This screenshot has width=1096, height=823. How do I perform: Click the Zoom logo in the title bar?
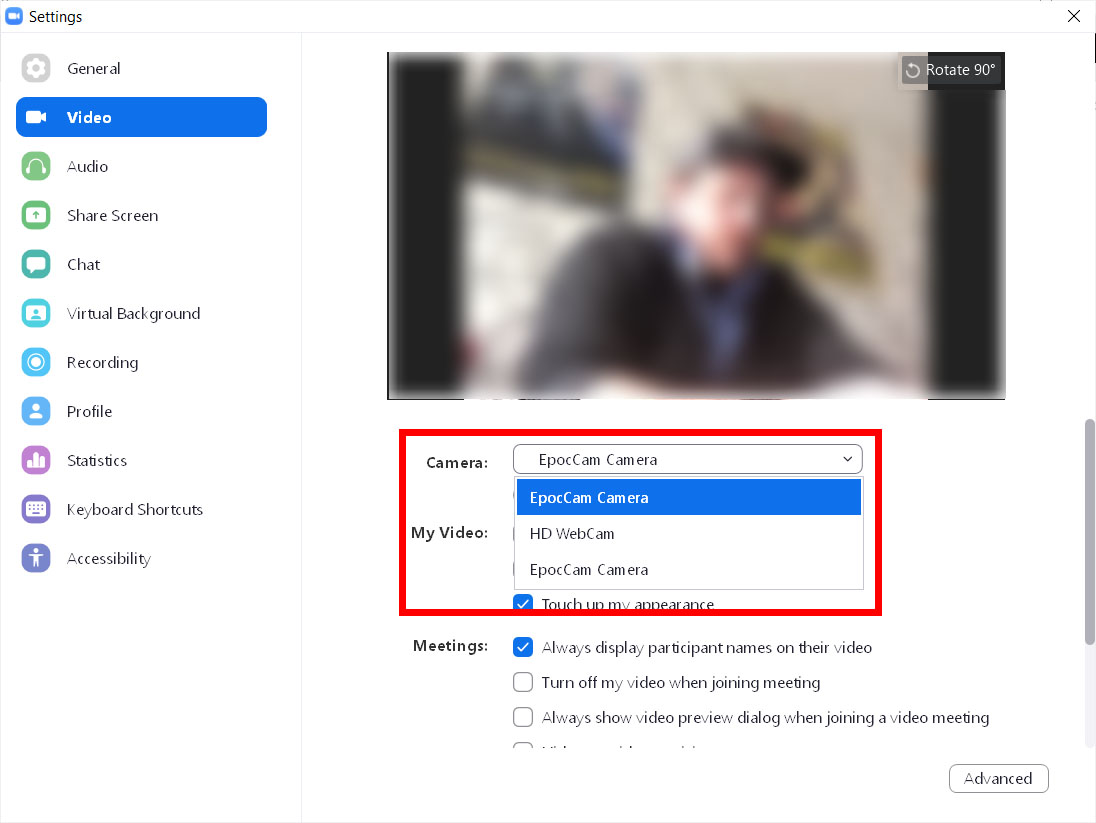pyautogui.click(x=14, y=16)
